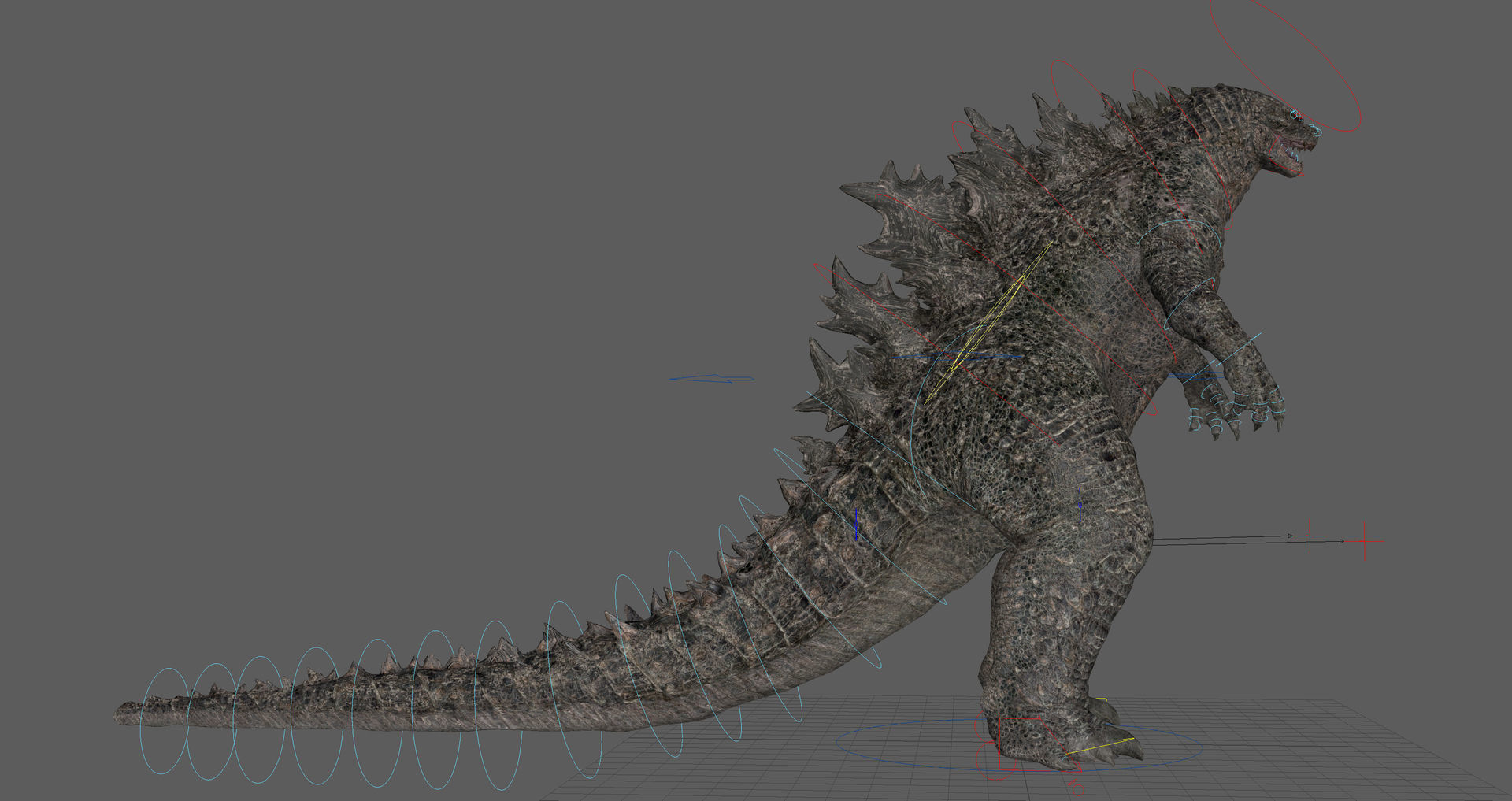Select the small blue marker at the tail base
This screenshot has height=801, width=1512.
point(856,523)
